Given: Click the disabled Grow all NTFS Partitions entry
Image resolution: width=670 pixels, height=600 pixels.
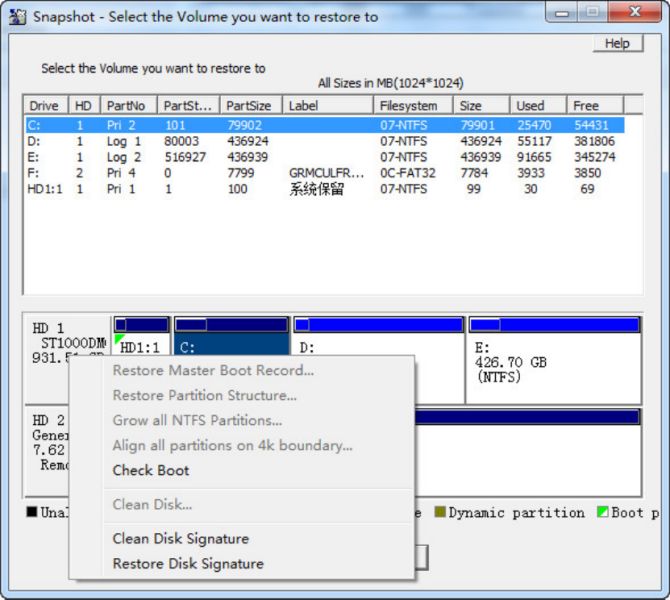Looking at the screenshot, I should coord(197,421).
